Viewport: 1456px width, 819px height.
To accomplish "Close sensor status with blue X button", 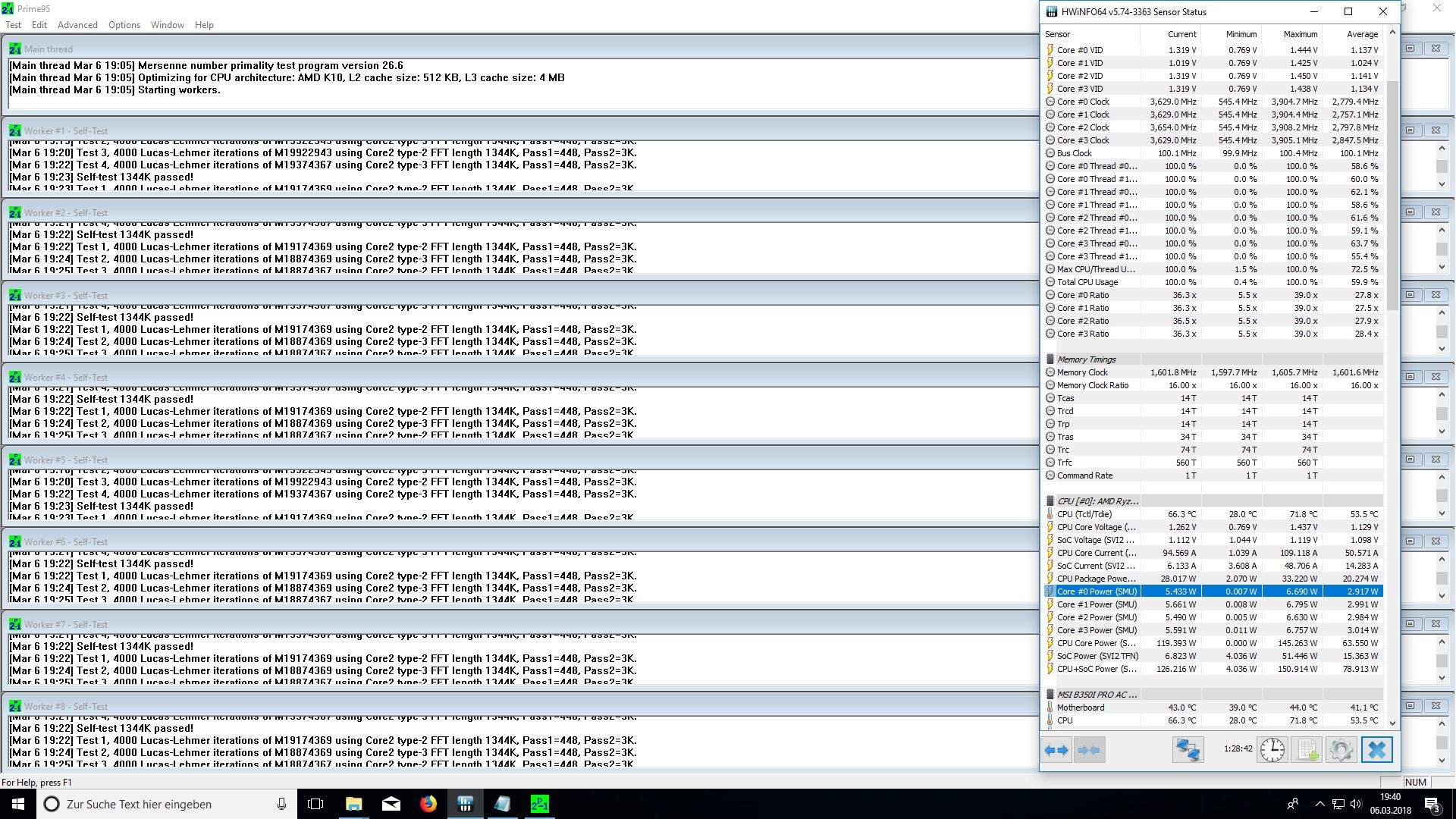I will pyautogui.click(x=1376, y=750).
